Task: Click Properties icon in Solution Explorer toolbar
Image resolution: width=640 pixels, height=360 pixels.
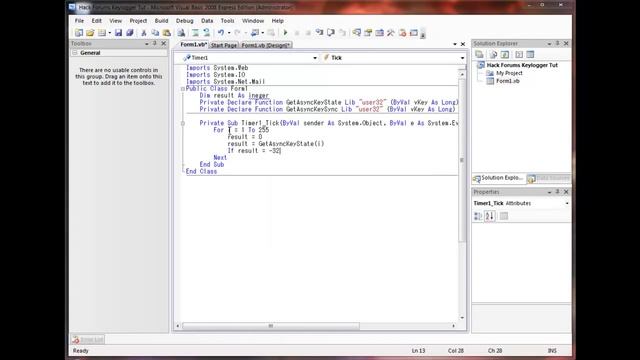Action: coord(479,54)
